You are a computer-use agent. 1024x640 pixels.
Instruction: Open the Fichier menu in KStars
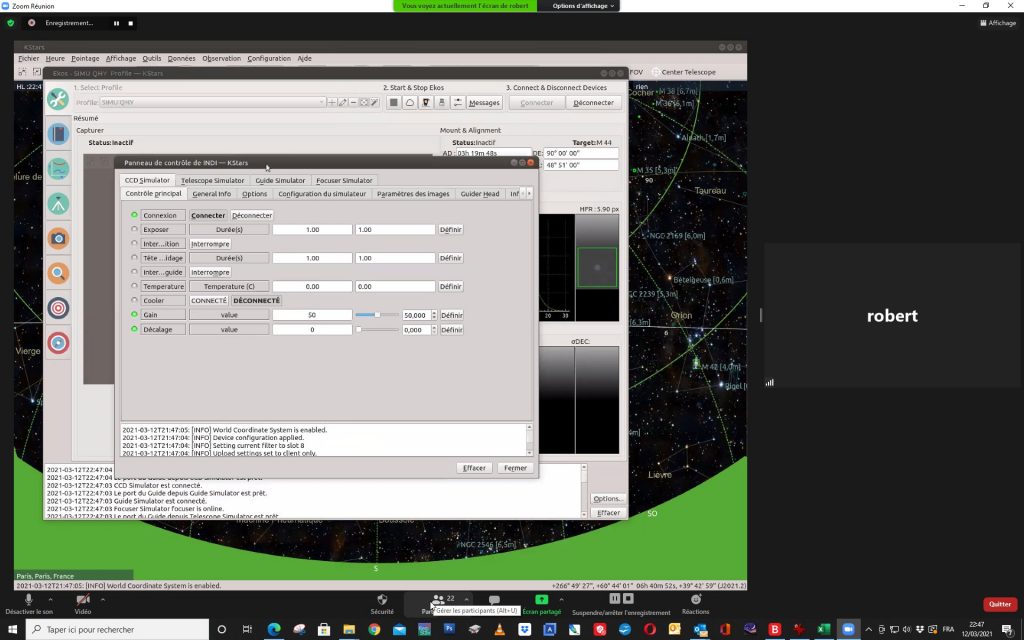(x=29, y=59)
